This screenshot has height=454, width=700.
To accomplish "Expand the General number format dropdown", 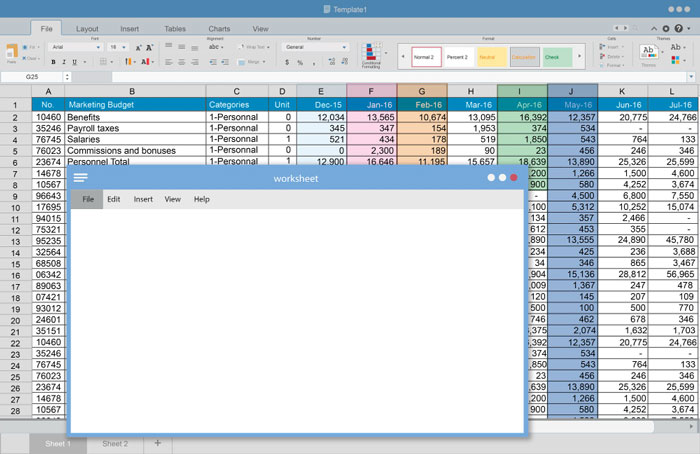I will click(315, 47).
